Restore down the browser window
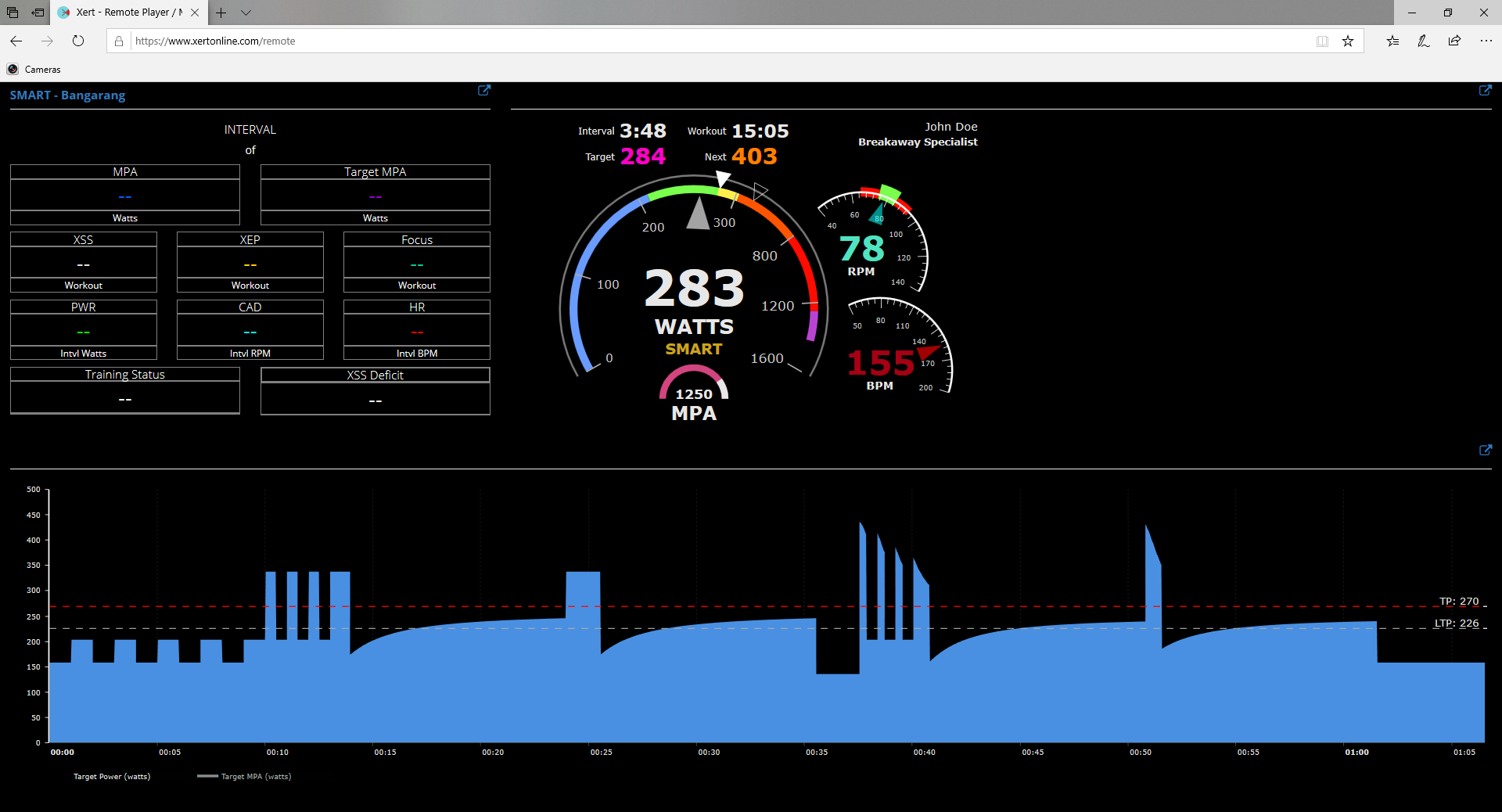 pos(1448,13)
